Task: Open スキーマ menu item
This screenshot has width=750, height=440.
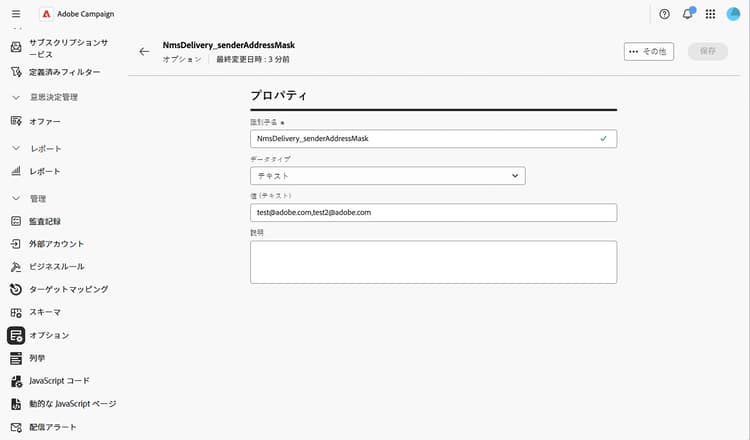Action: pyautogui.click(x=45, y=312)
